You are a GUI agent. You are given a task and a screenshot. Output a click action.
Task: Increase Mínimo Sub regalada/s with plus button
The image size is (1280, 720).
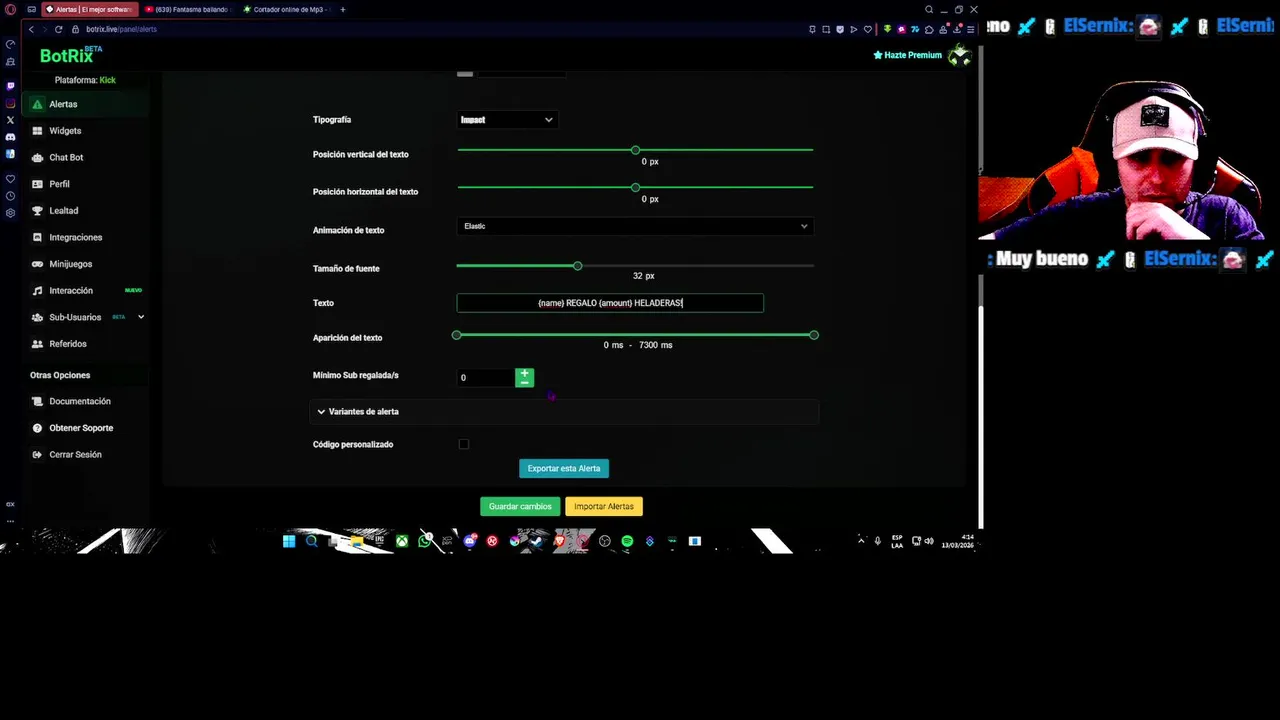point(524,373)
